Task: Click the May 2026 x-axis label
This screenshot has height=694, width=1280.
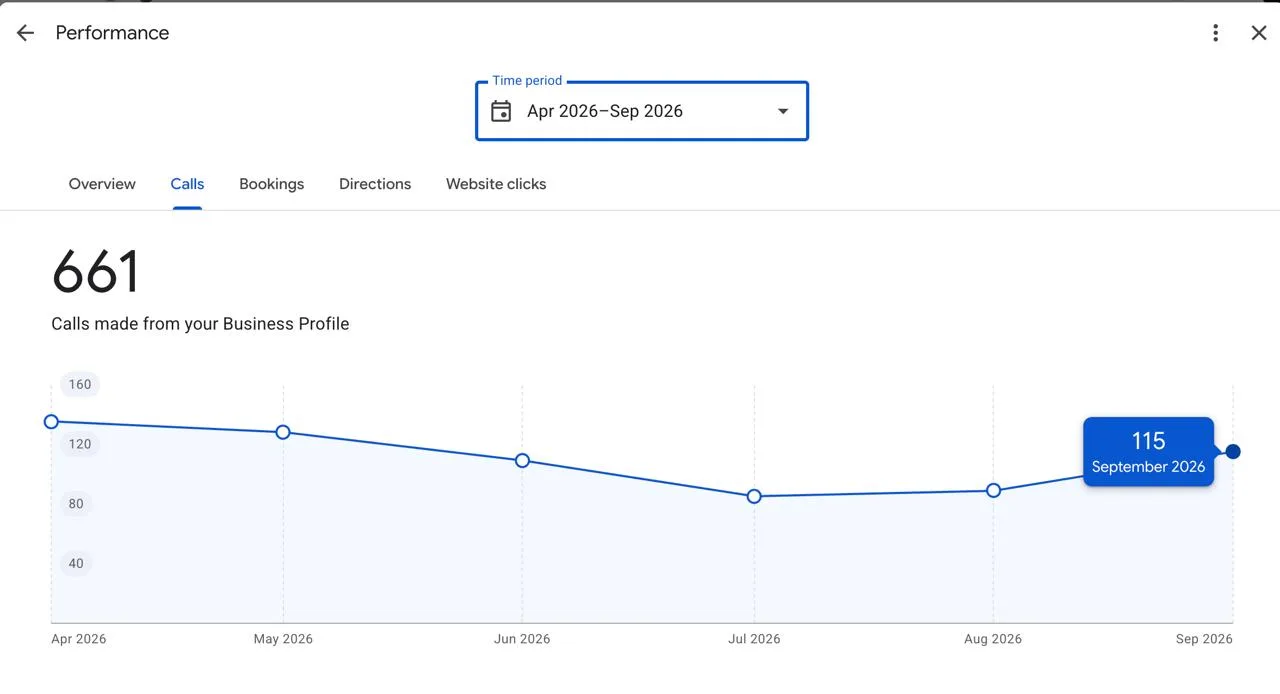Action: click(283, 639)
